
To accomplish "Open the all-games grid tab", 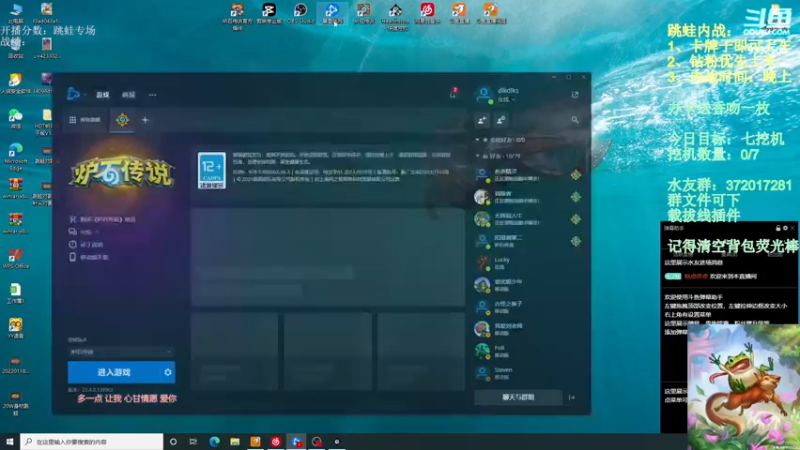I will [85, 120].
